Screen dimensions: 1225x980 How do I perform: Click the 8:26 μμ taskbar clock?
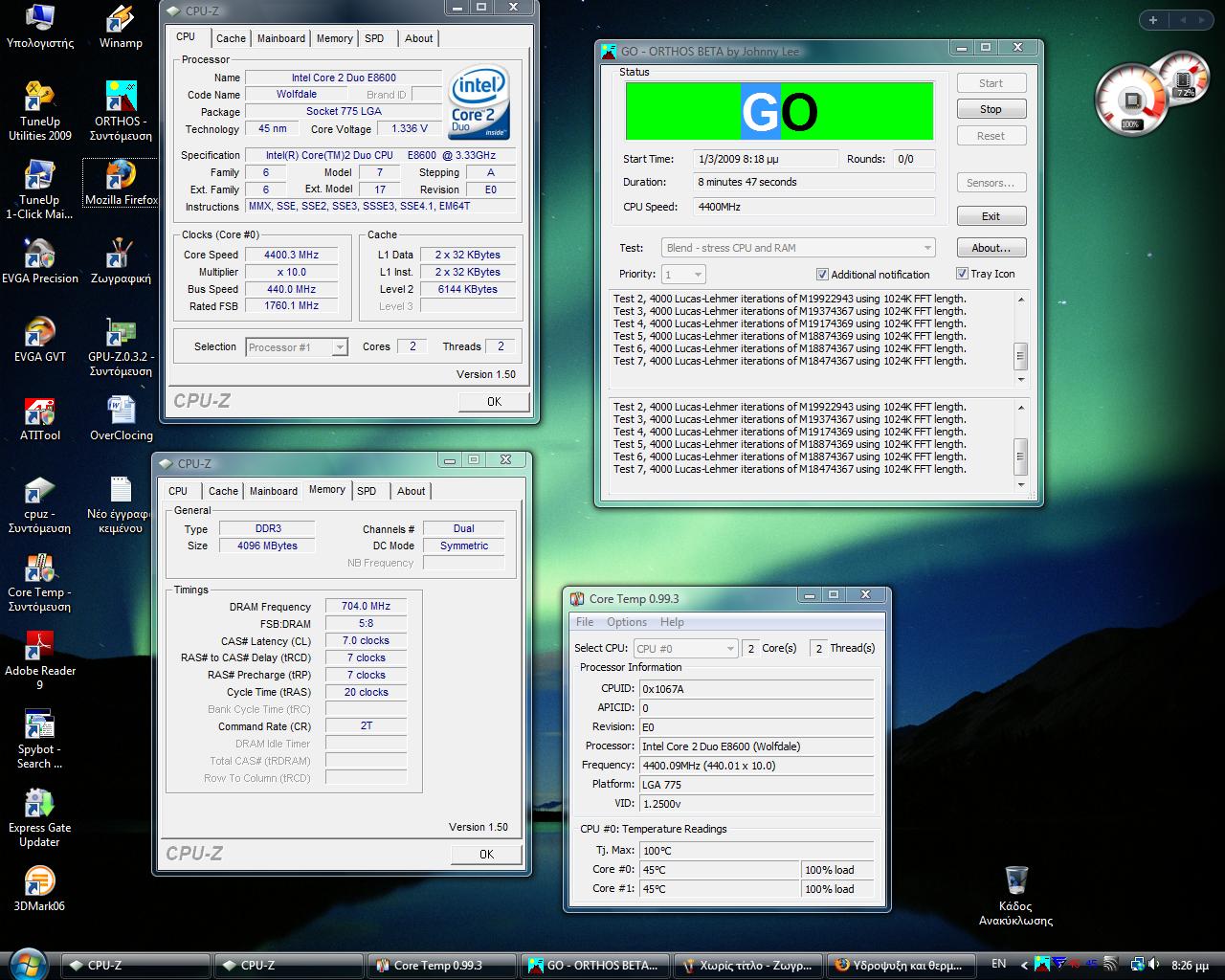pos(1190,966)
